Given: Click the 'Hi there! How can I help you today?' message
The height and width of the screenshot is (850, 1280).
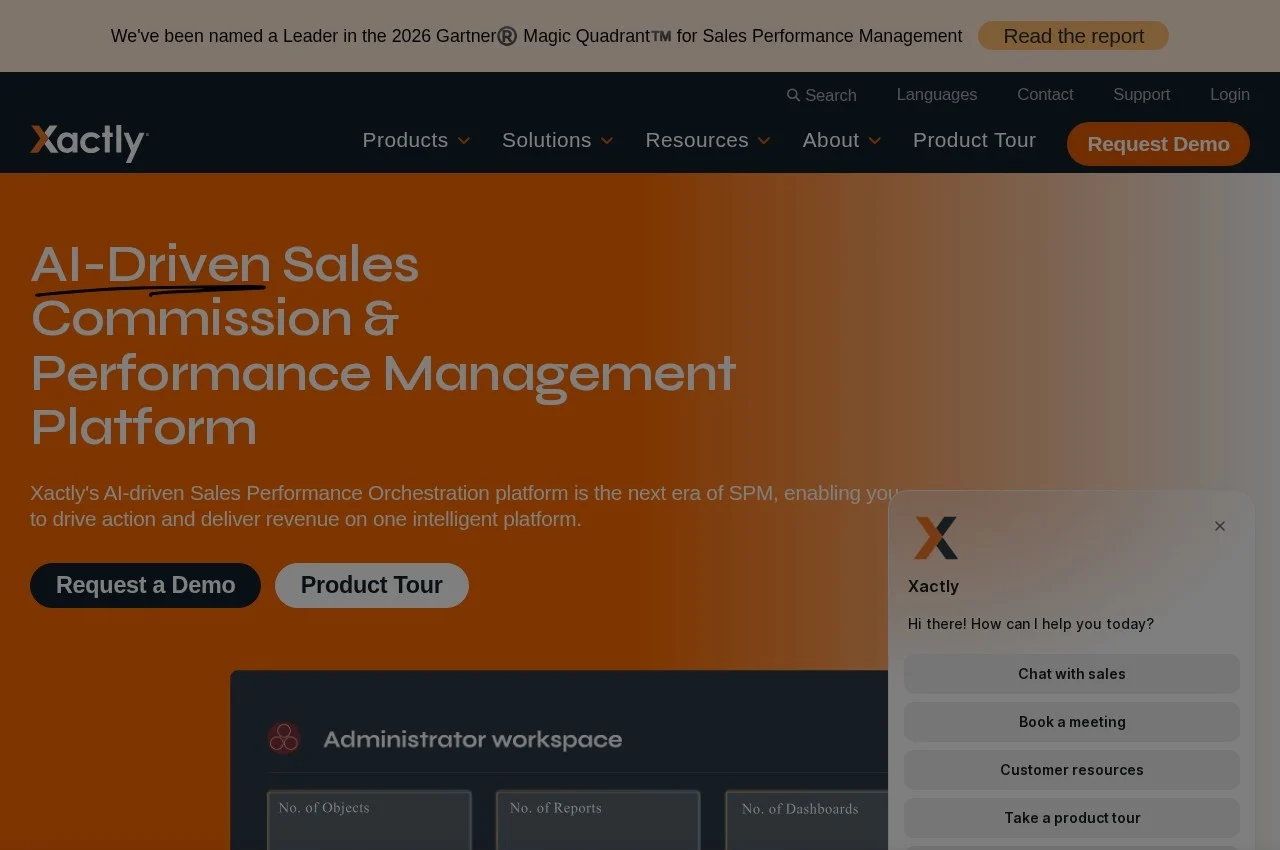Looking at the screenshot, I should (x=1031, y=624).
